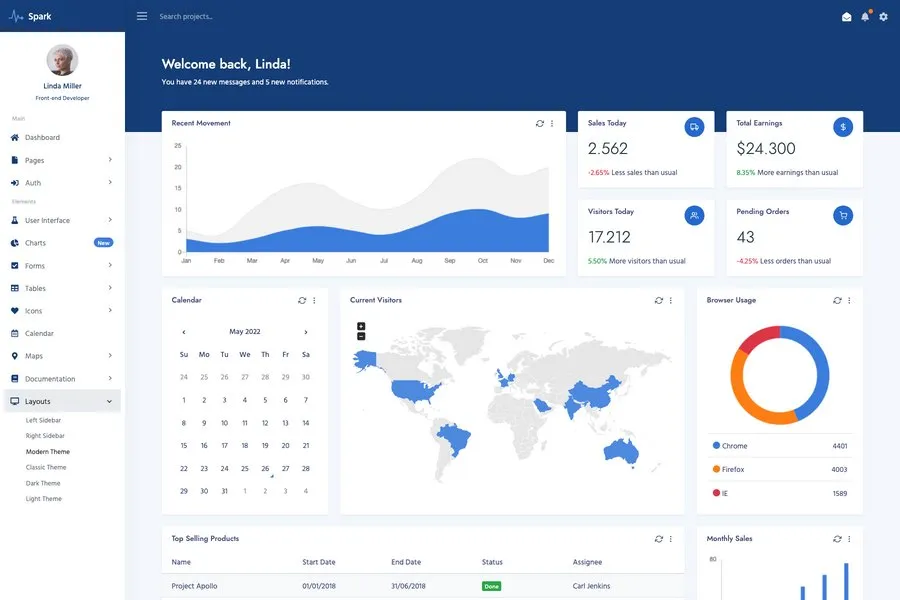
Task: Open the settings gear icon
Action: point(883,17)
